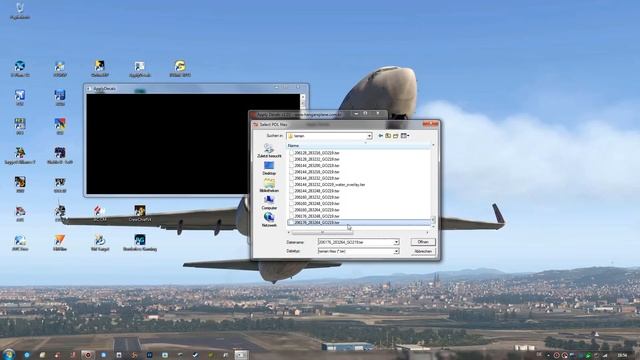The height and width of the screenshot is (360, 640).
Task: Click the file list vertical scrollbar down arrow
Action: point(433,226)
